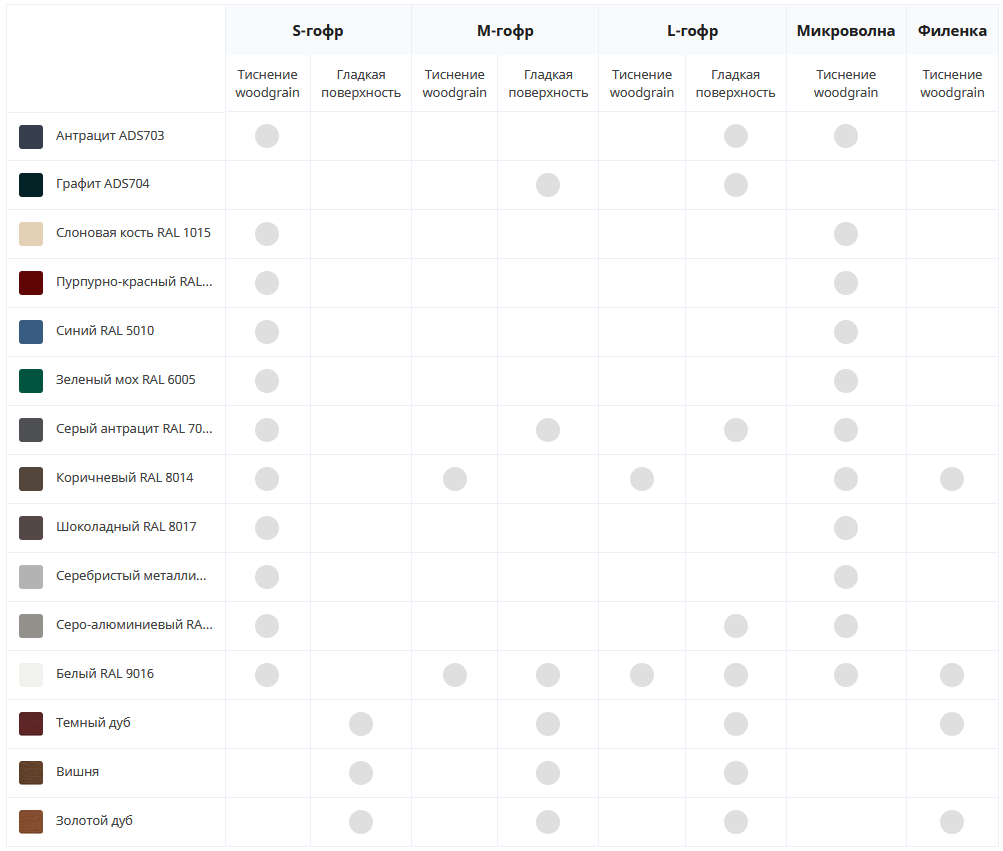This screenshot has width=1003, height=851.
Task: Click Филенка dot for Коричневый RAL 8014
Action: [952, 479]
